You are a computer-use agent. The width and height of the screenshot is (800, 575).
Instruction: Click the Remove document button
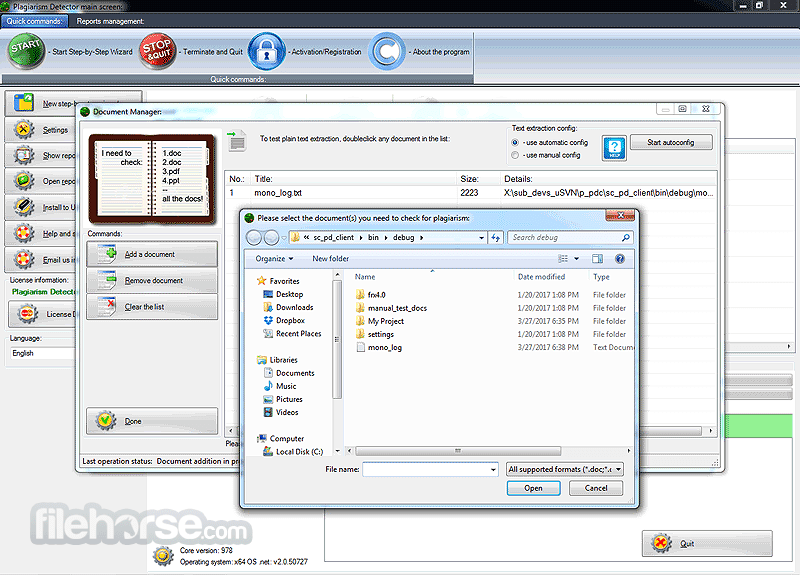tap(152, 280)
